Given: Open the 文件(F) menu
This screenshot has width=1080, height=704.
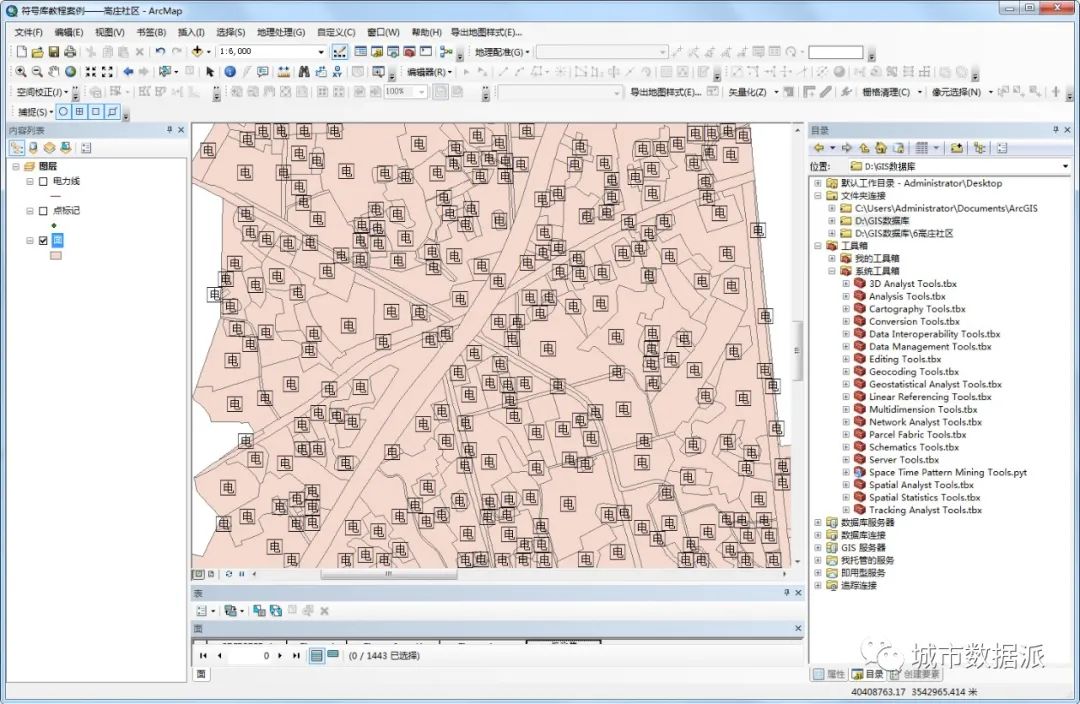Looking at the screenshot, I should point(28,32).
